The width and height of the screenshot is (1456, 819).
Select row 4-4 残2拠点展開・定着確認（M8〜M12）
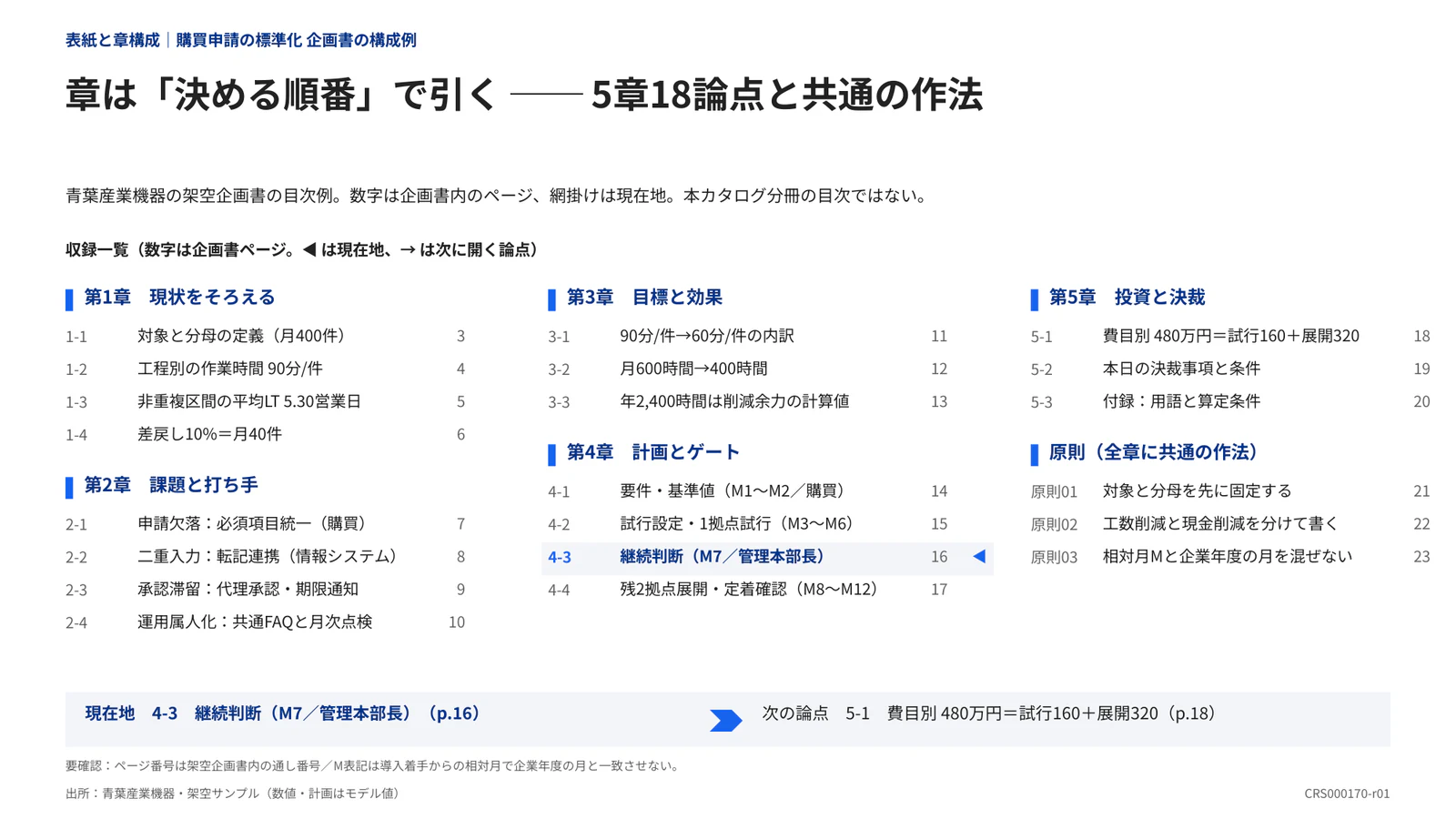(x=747, y=589)
